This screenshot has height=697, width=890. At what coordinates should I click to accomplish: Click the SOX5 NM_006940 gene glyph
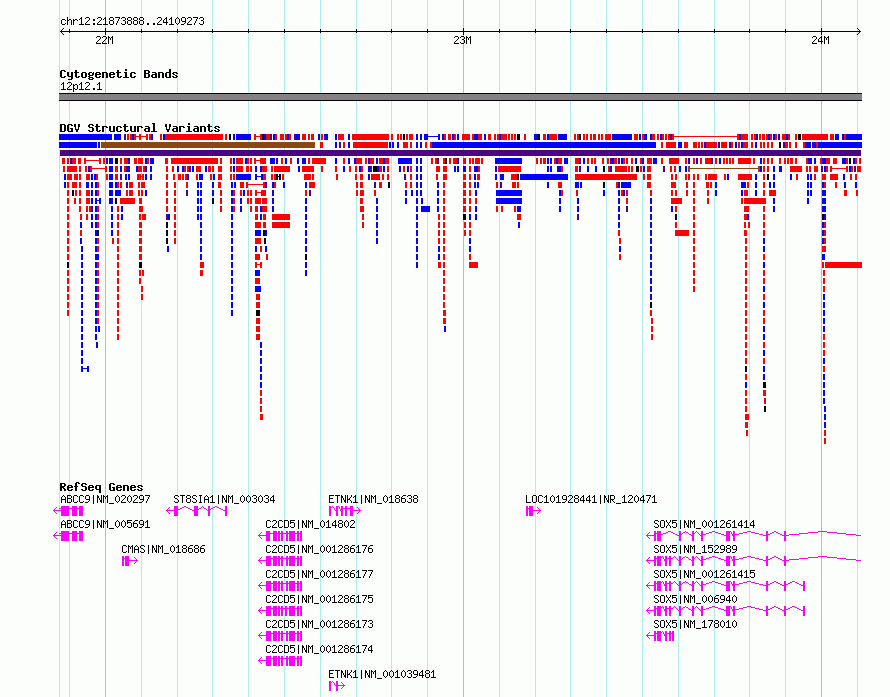pos(726,611)
